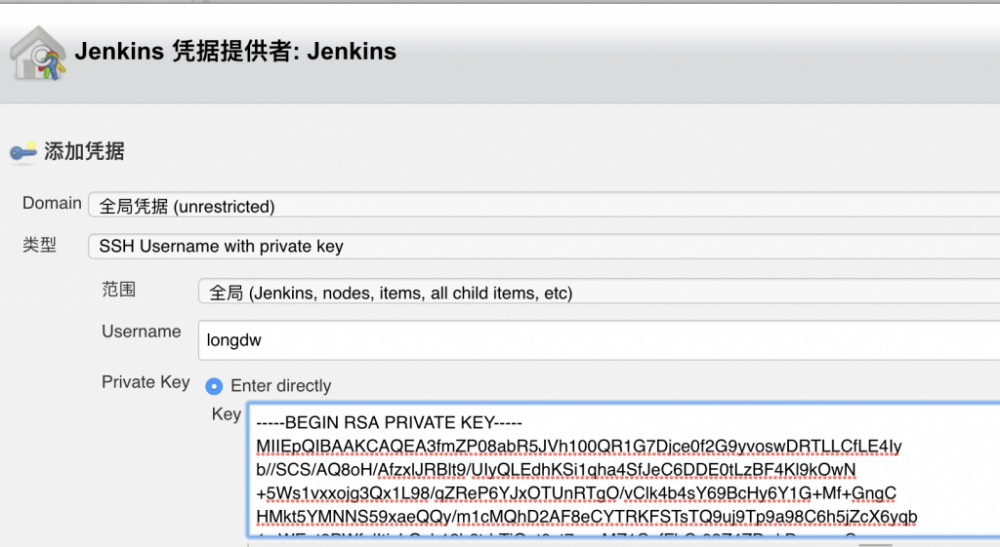Image resolution: width=1000 pixels, height=547 pixels.
Task: Select the Enter directly radio button
Action: (x=214, y=386)
